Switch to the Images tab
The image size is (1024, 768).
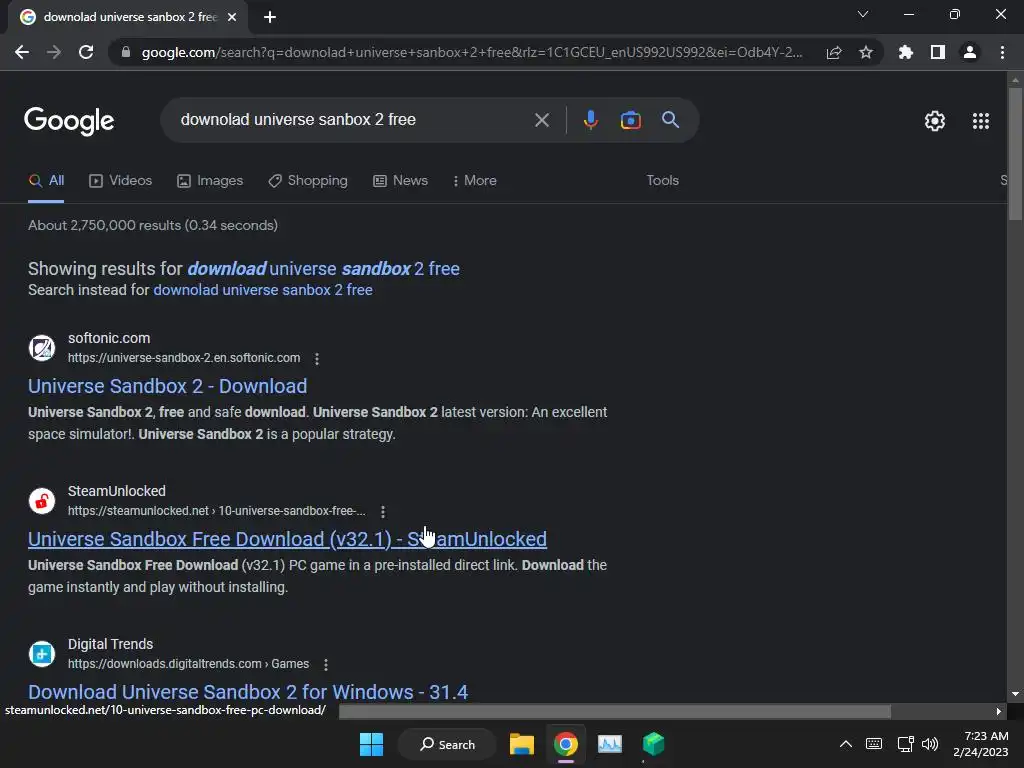210,181
